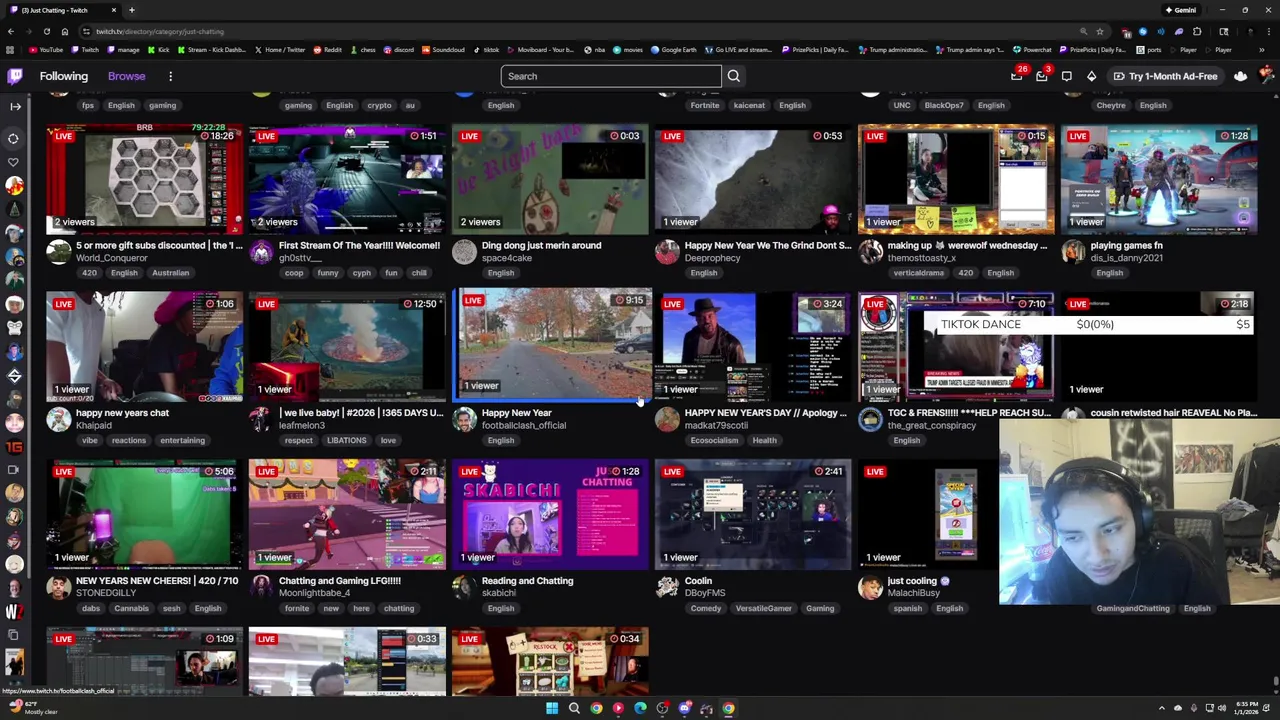Open Microsoft Edge from the taskbar

tap(640, 708)
